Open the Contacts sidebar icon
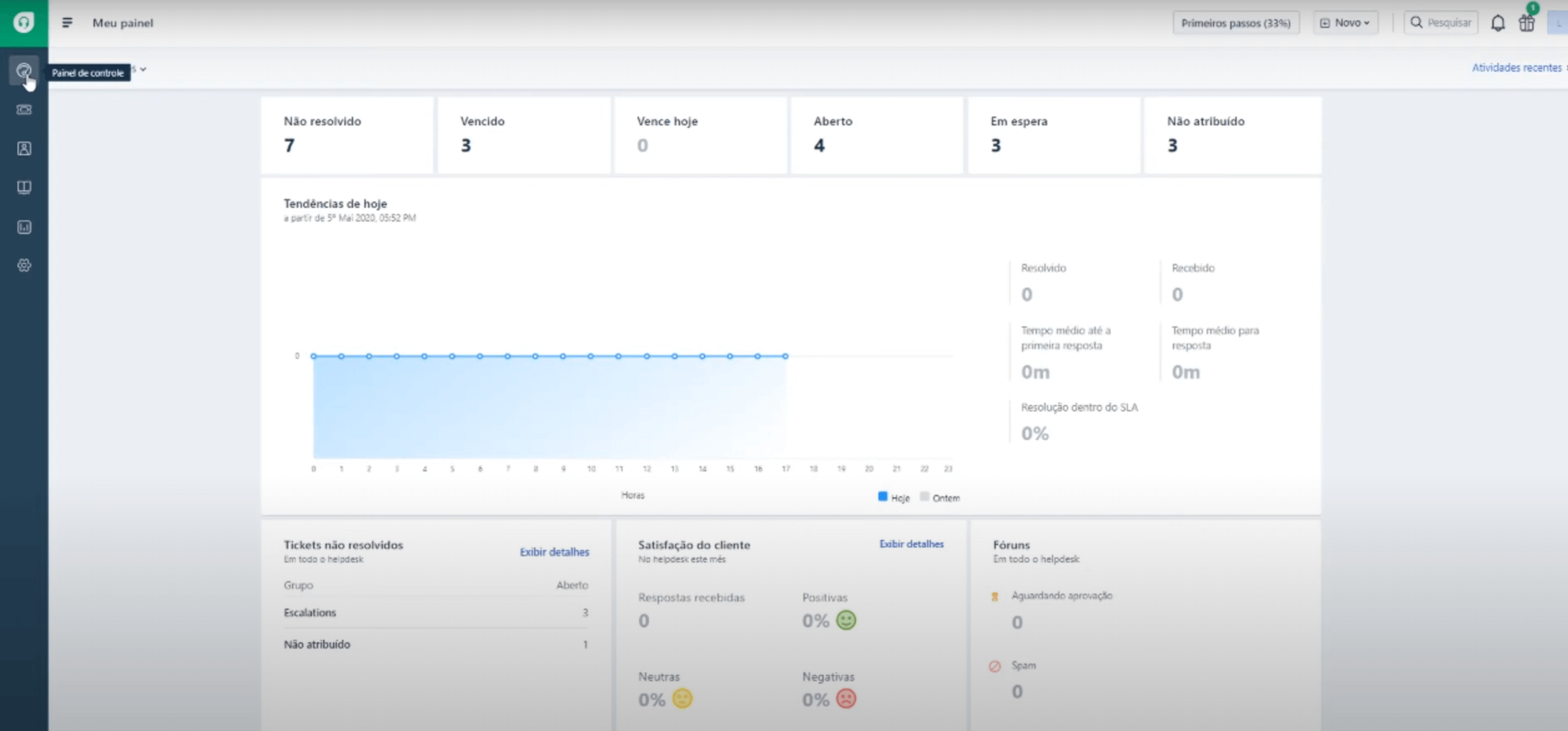Screen dimensions: 1568x731 tap(23, 149)
